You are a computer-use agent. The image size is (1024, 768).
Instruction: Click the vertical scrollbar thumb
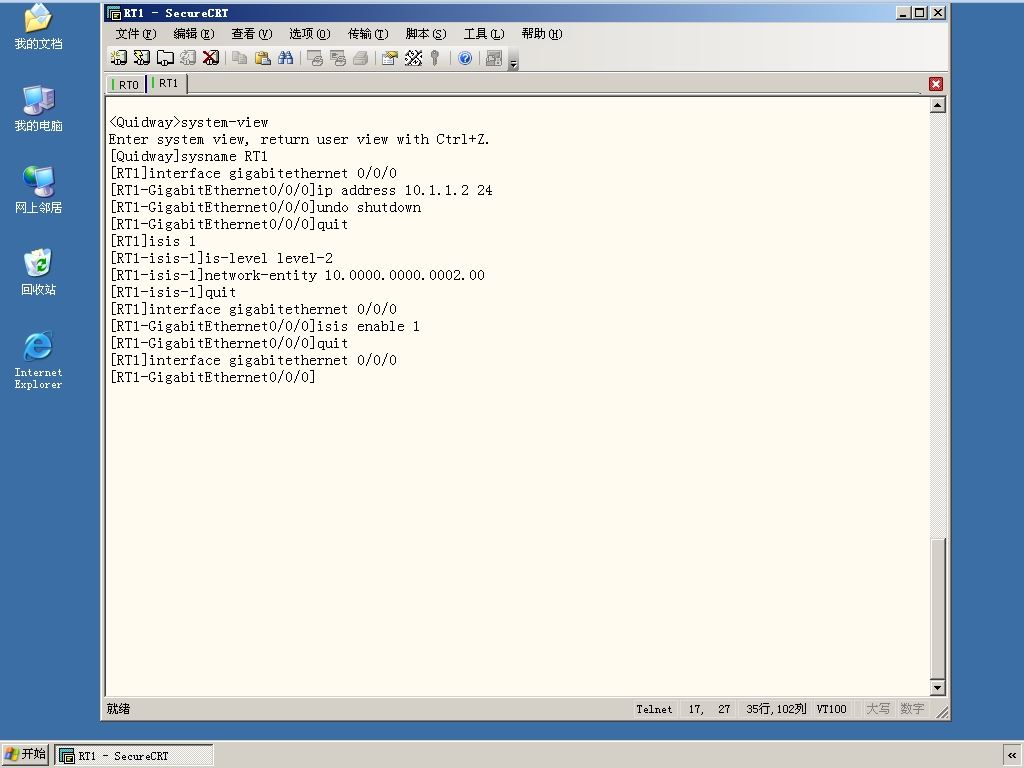(x=938, y=609)
